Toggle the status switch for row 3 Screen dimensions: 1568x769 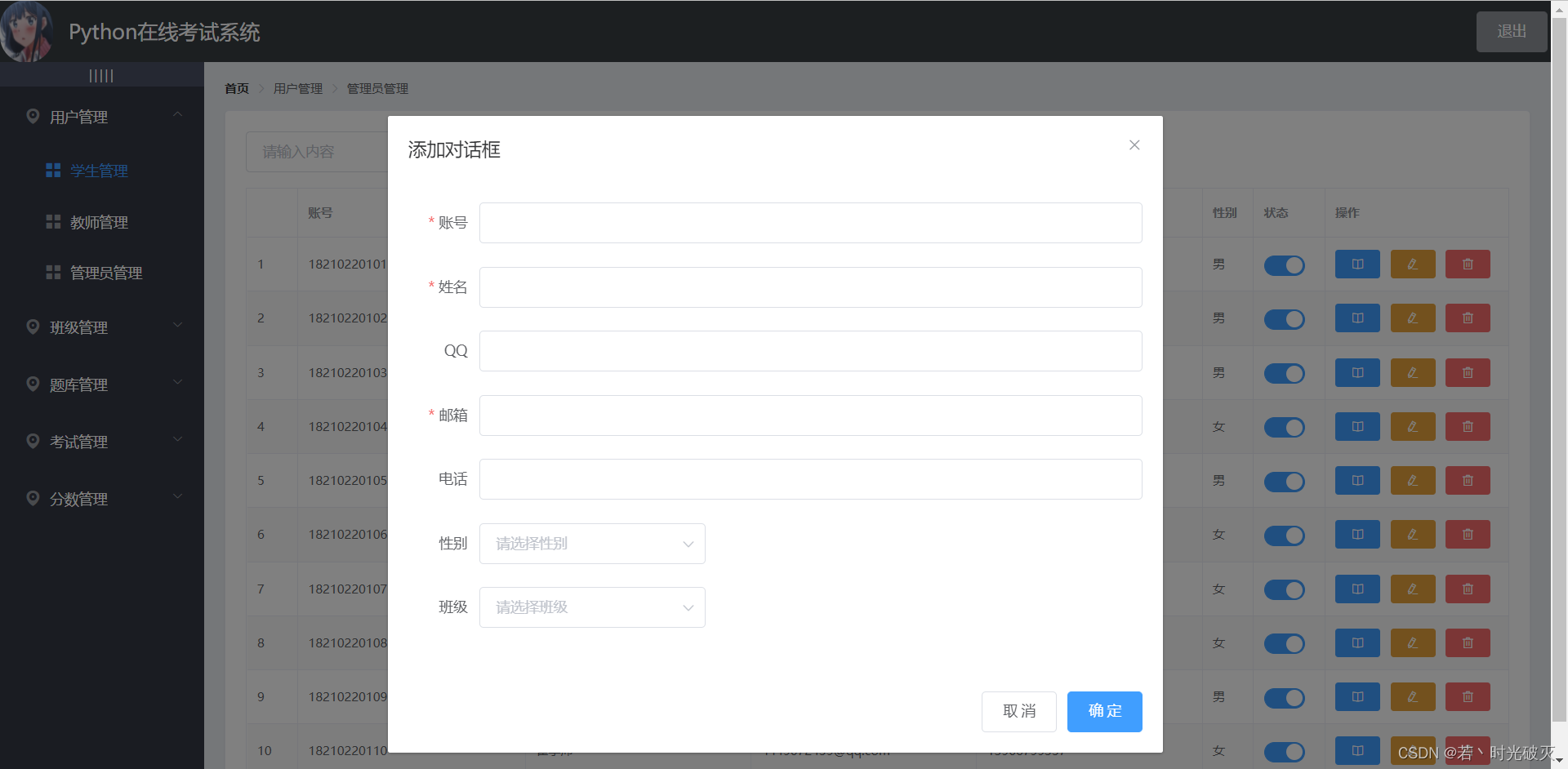click(1284, 373)
